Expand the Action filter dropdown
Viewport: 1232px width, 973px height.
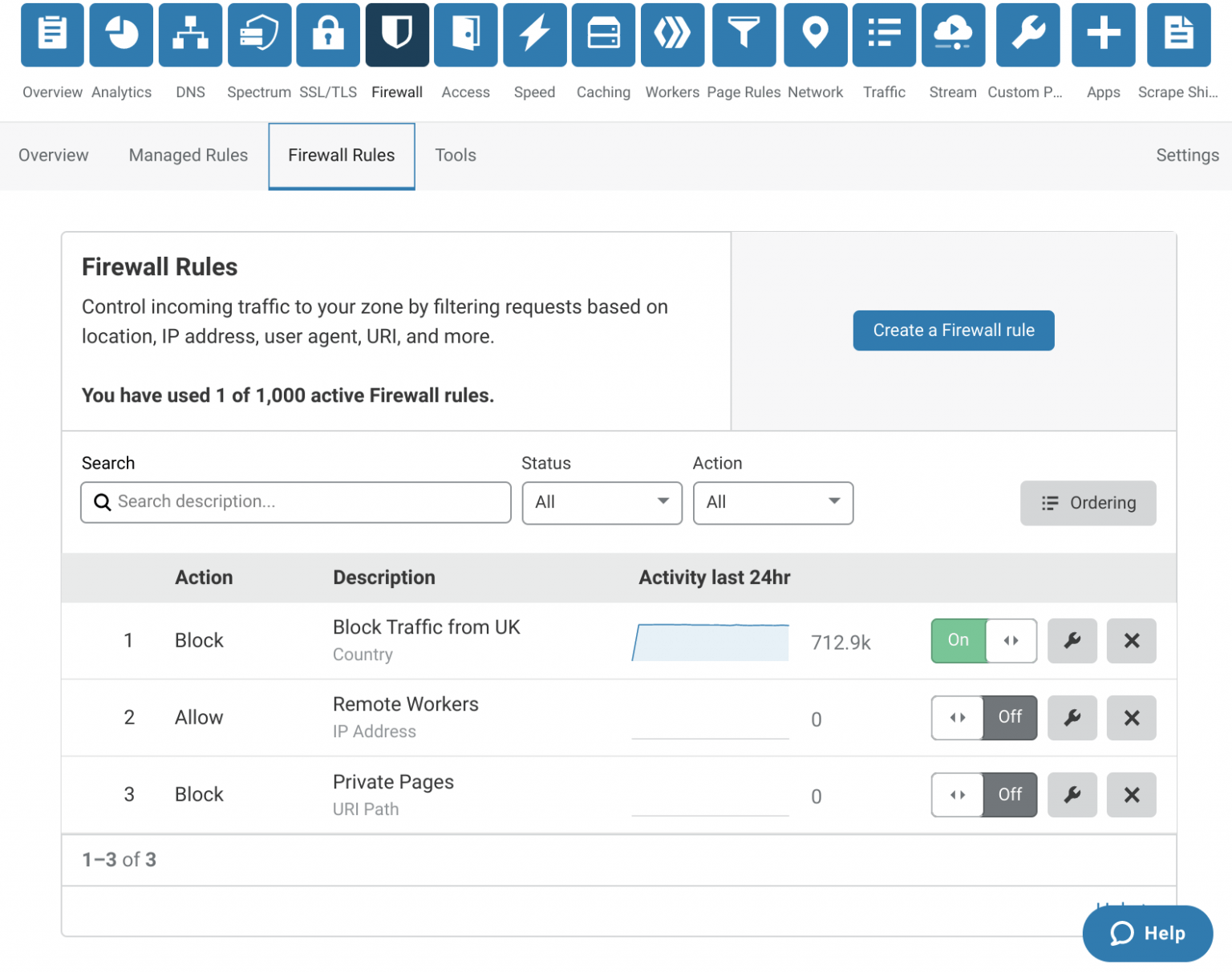coord(772,503)
